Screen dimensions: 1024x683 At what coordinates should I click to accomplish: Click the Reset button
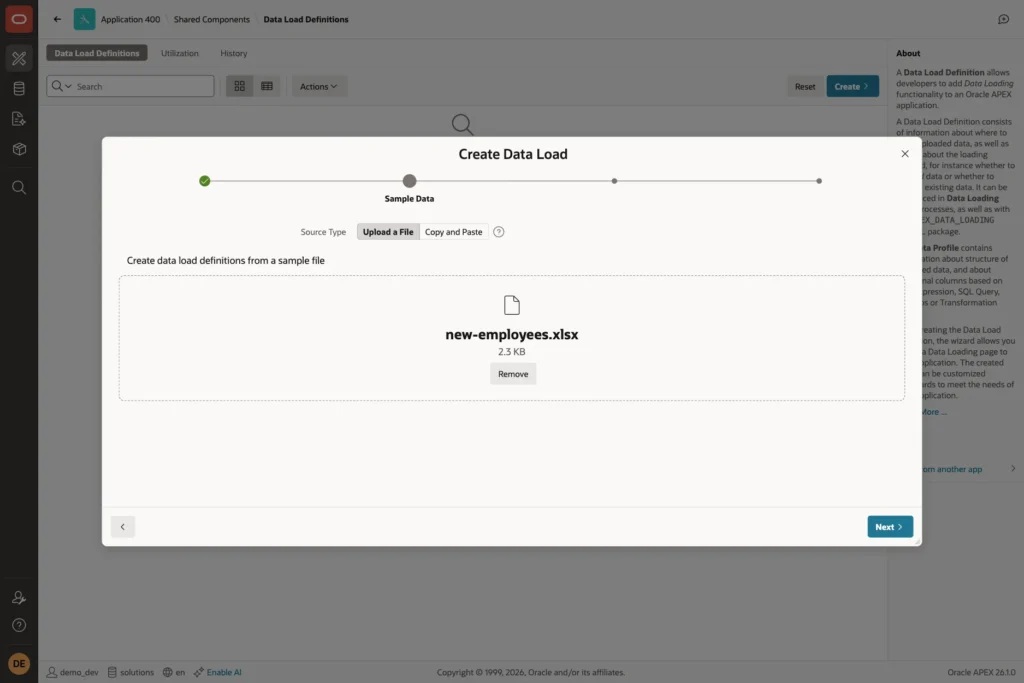[805, 86]
